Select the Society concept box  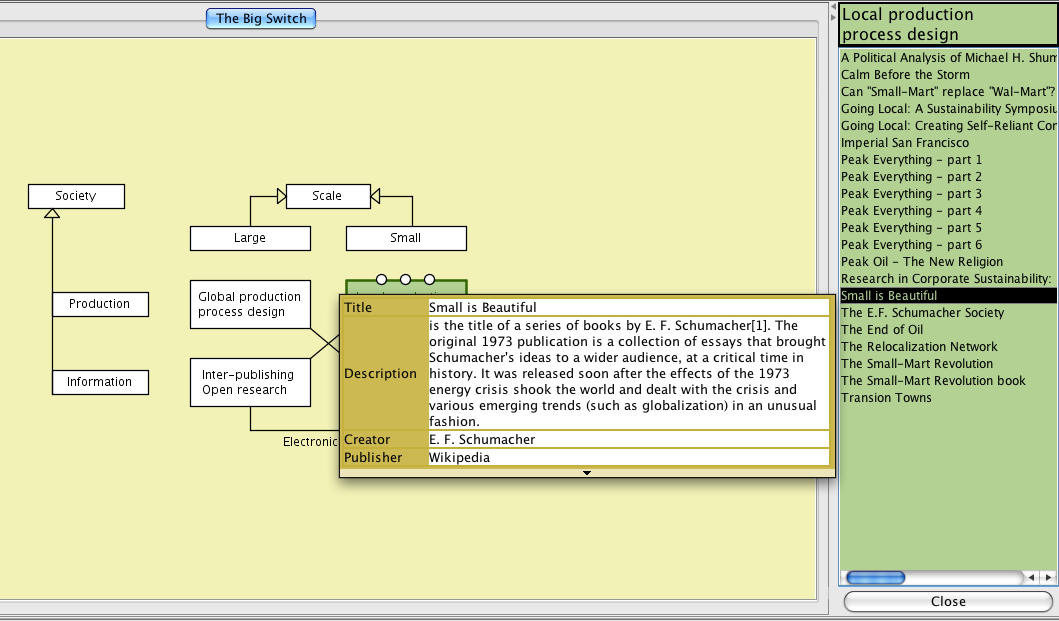coord(76,196)
